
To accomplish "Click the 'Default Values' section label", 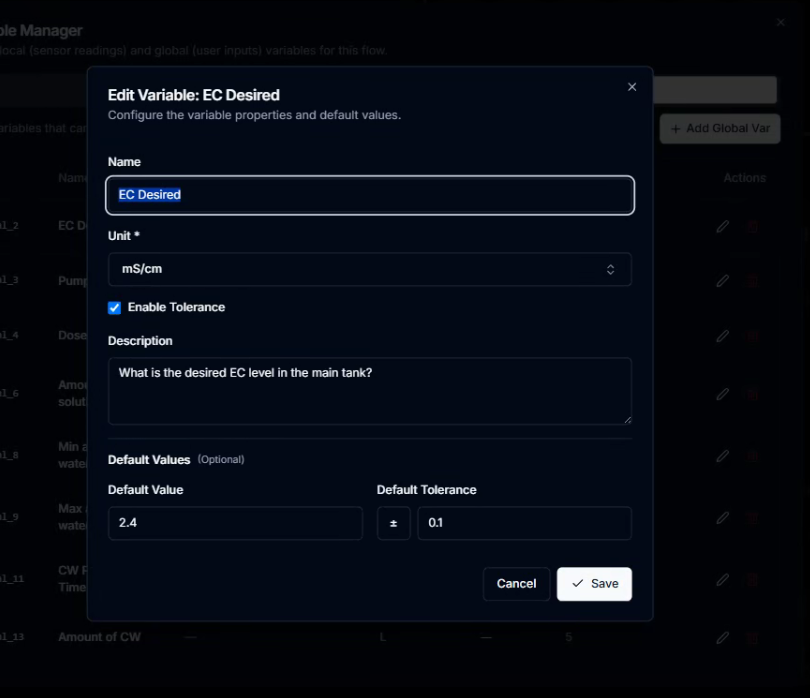I will 149,460.
